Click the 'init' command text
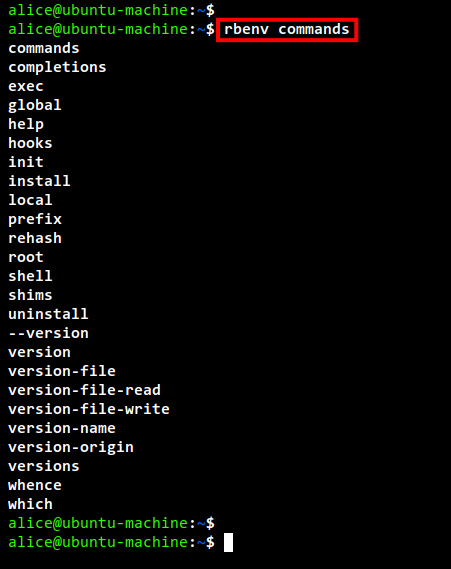This screenshot has height=569, width=451. 26,162
